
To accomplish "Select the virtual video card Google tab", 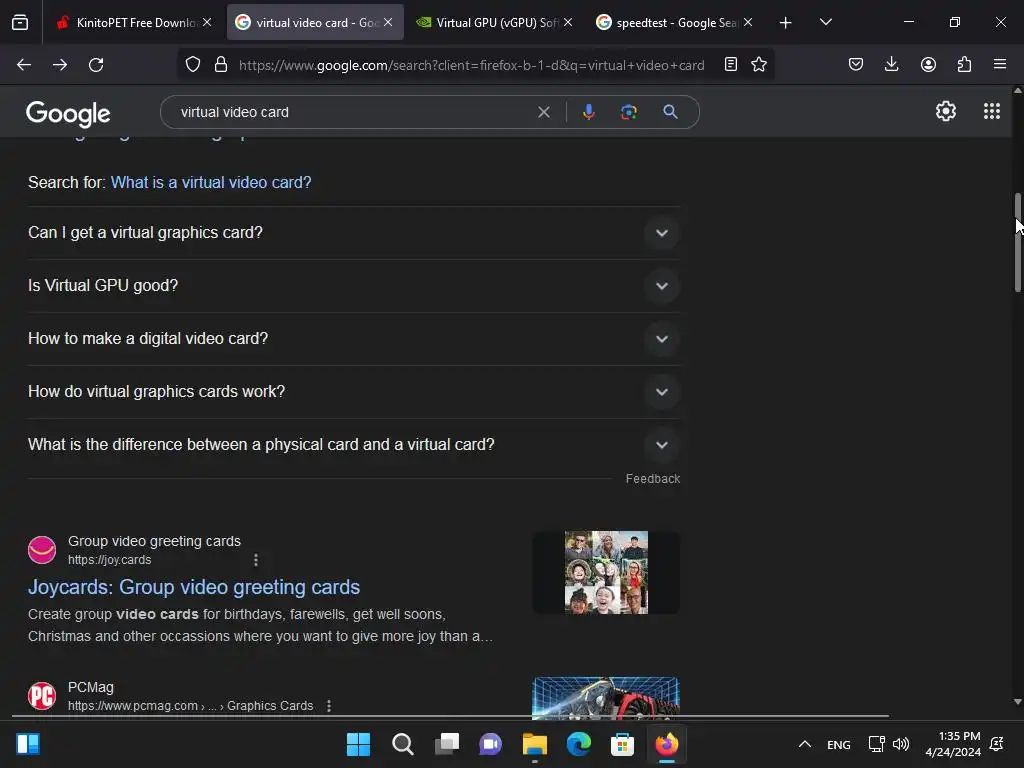I will [315, 23].
